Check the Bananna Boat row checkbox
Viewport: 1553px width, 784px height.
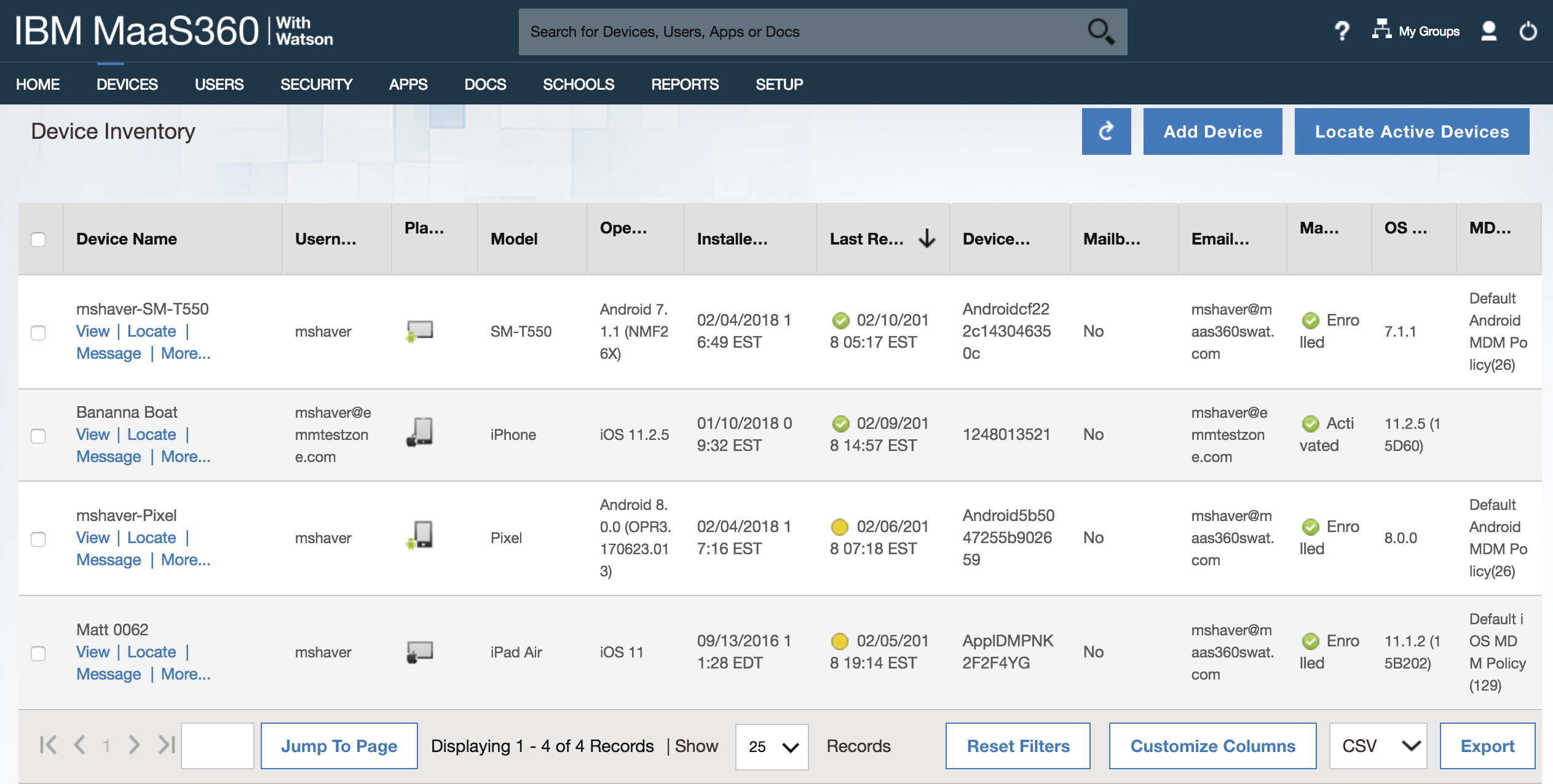[x=39, y=436]
